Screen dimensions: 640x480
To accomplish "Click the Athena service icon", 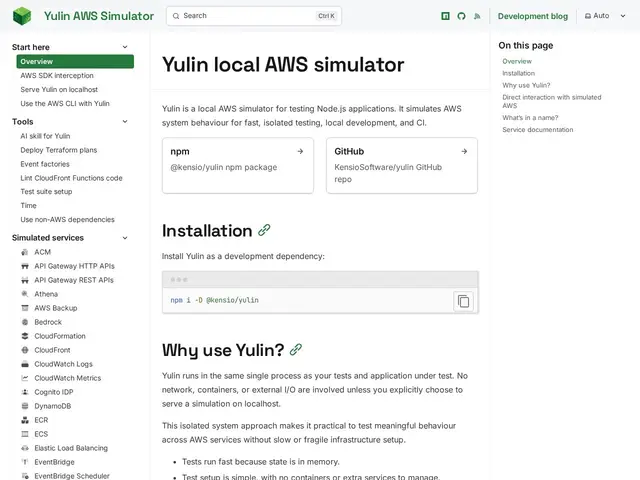I will coord(25,294).
